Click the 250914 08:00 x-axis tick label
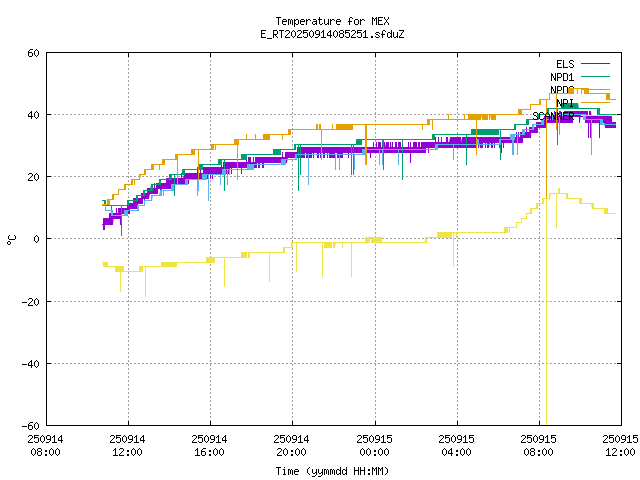 45,445
